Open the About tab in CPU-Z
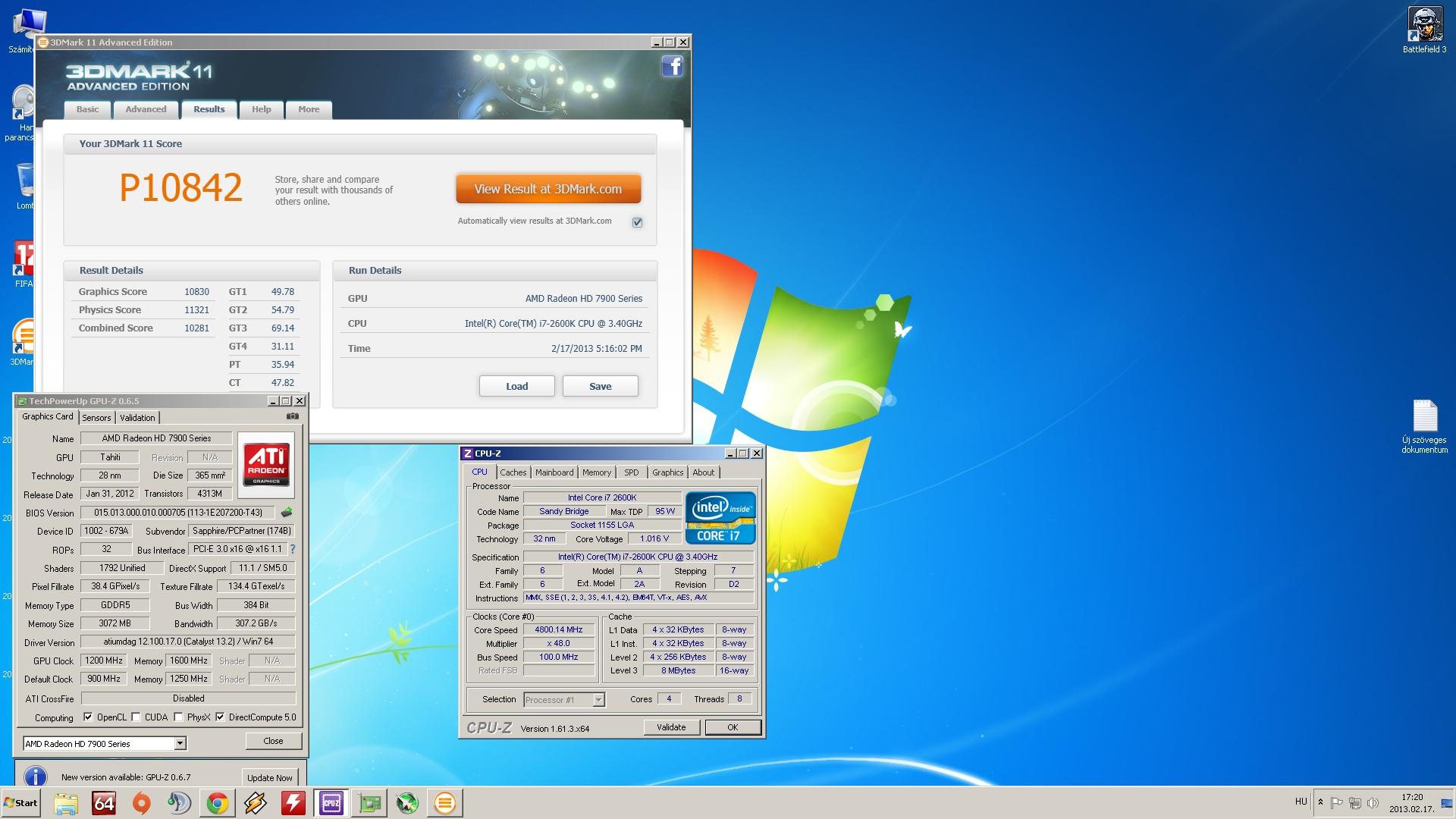The height and width of the screenshot is (819, 1456). [x=704, y=472]
